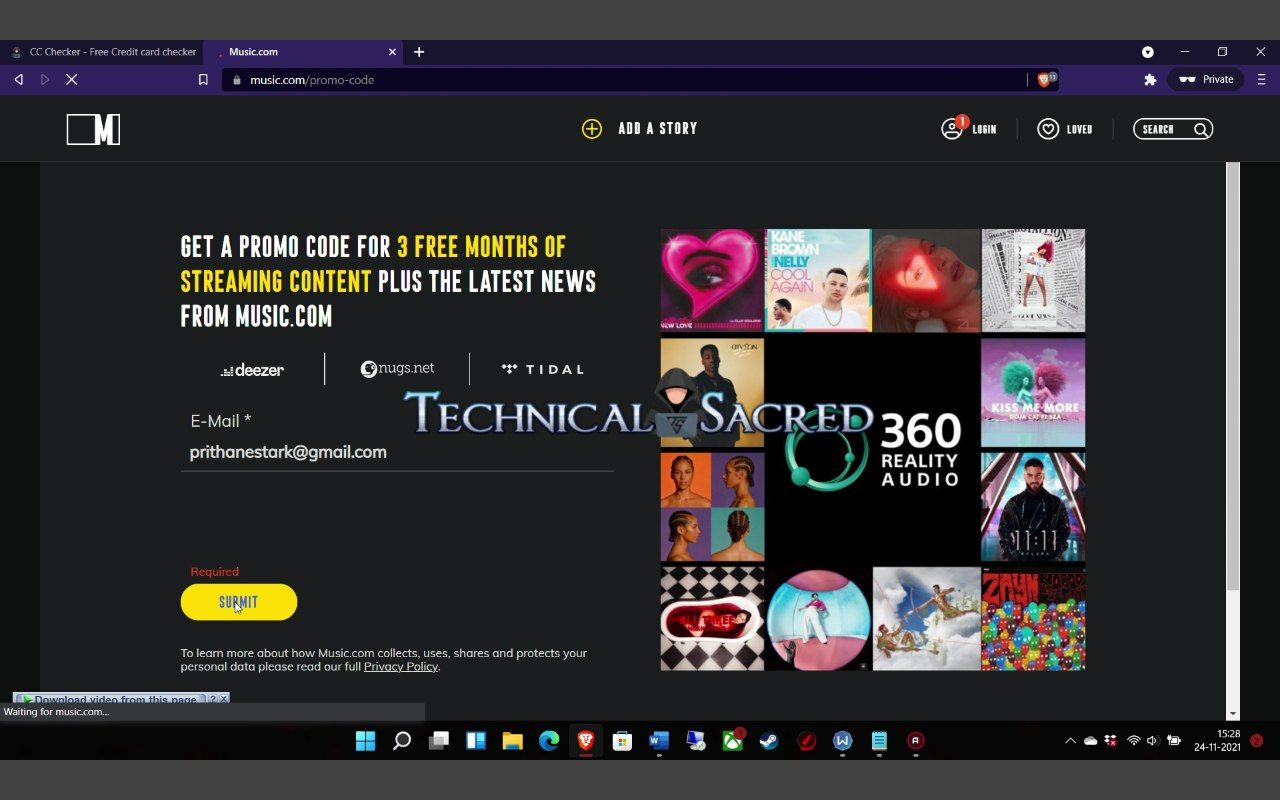The height and width of the screenshot is (800, 1280).
Task: Click the page vertical scrollbar
Action: 1233,375
